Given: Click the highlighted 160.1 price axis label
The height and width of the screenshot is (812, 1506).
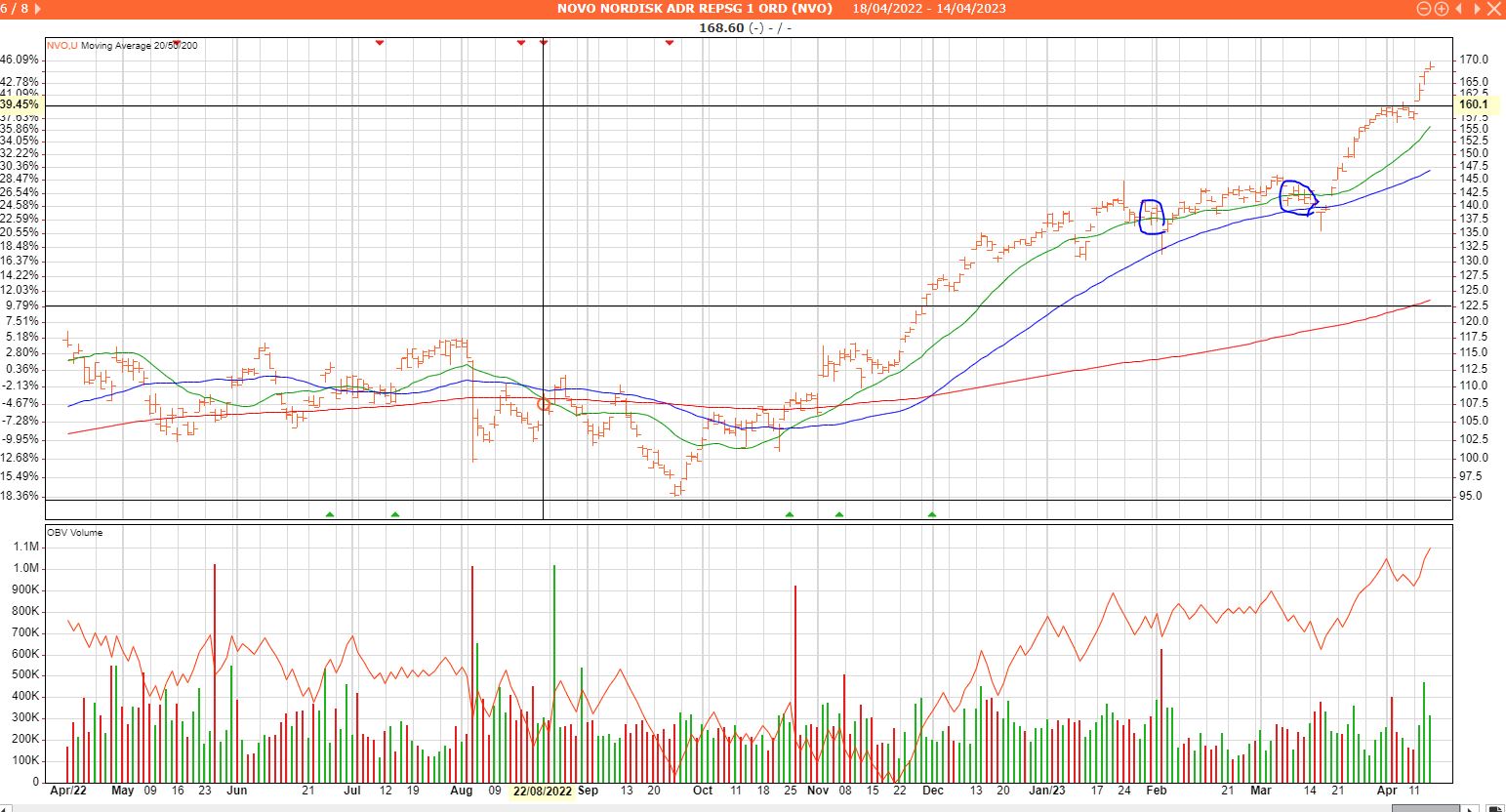Looking at the screenshot, I should tap(1473, 104).
